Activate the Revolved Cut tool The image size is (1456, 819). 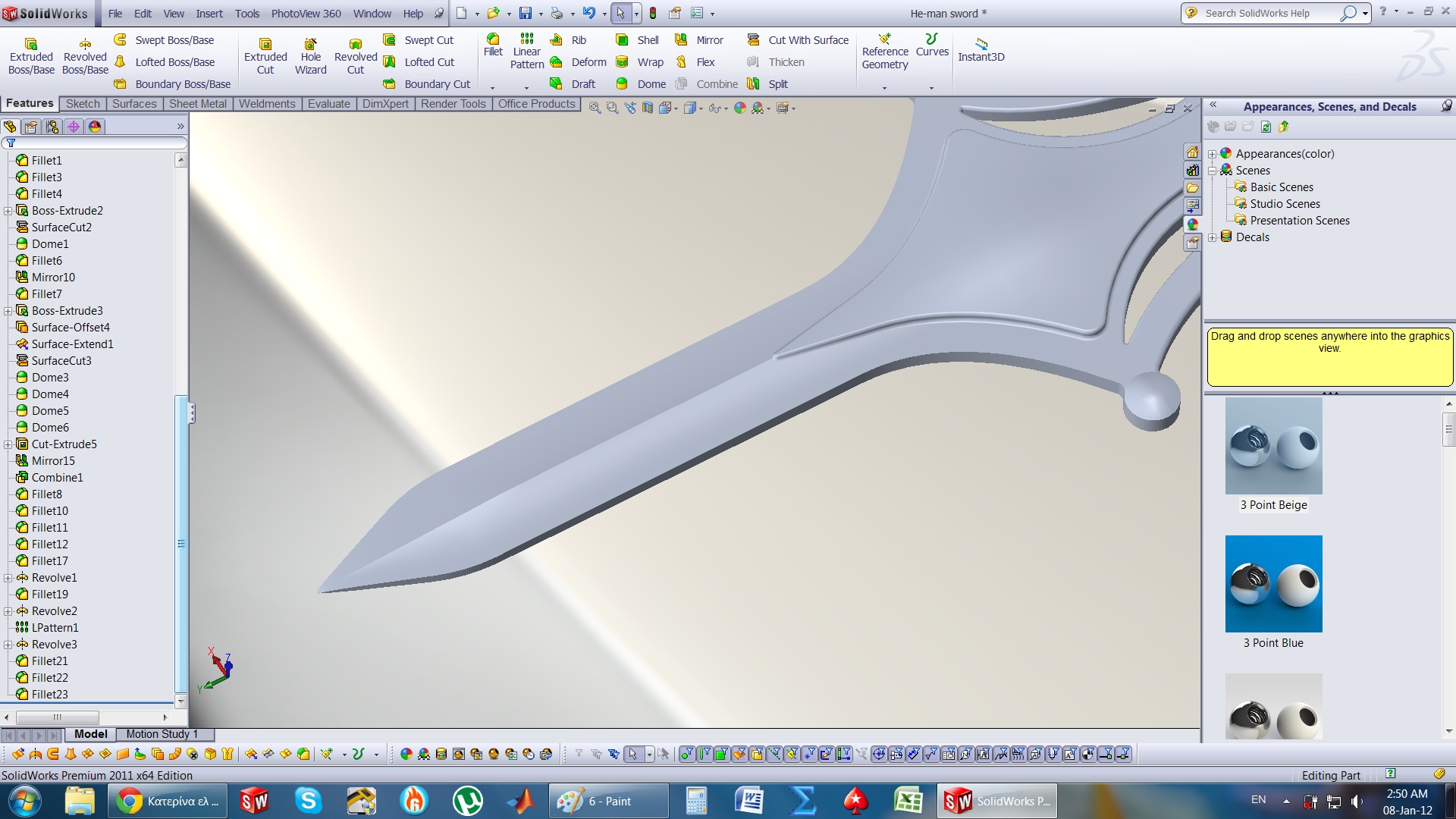pos(355,56)
